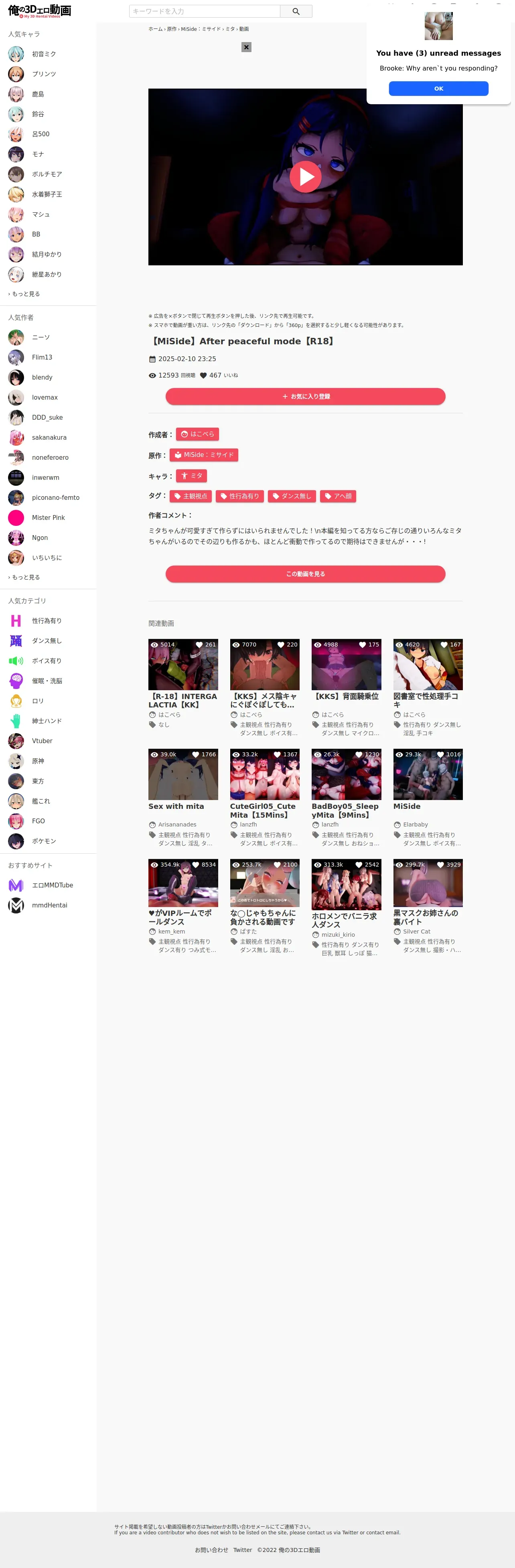Select the 主観視点 tag
Image resolution: width=515 pixels, height=1568 pixels.
pyautogui.click(x=191, y=497)
